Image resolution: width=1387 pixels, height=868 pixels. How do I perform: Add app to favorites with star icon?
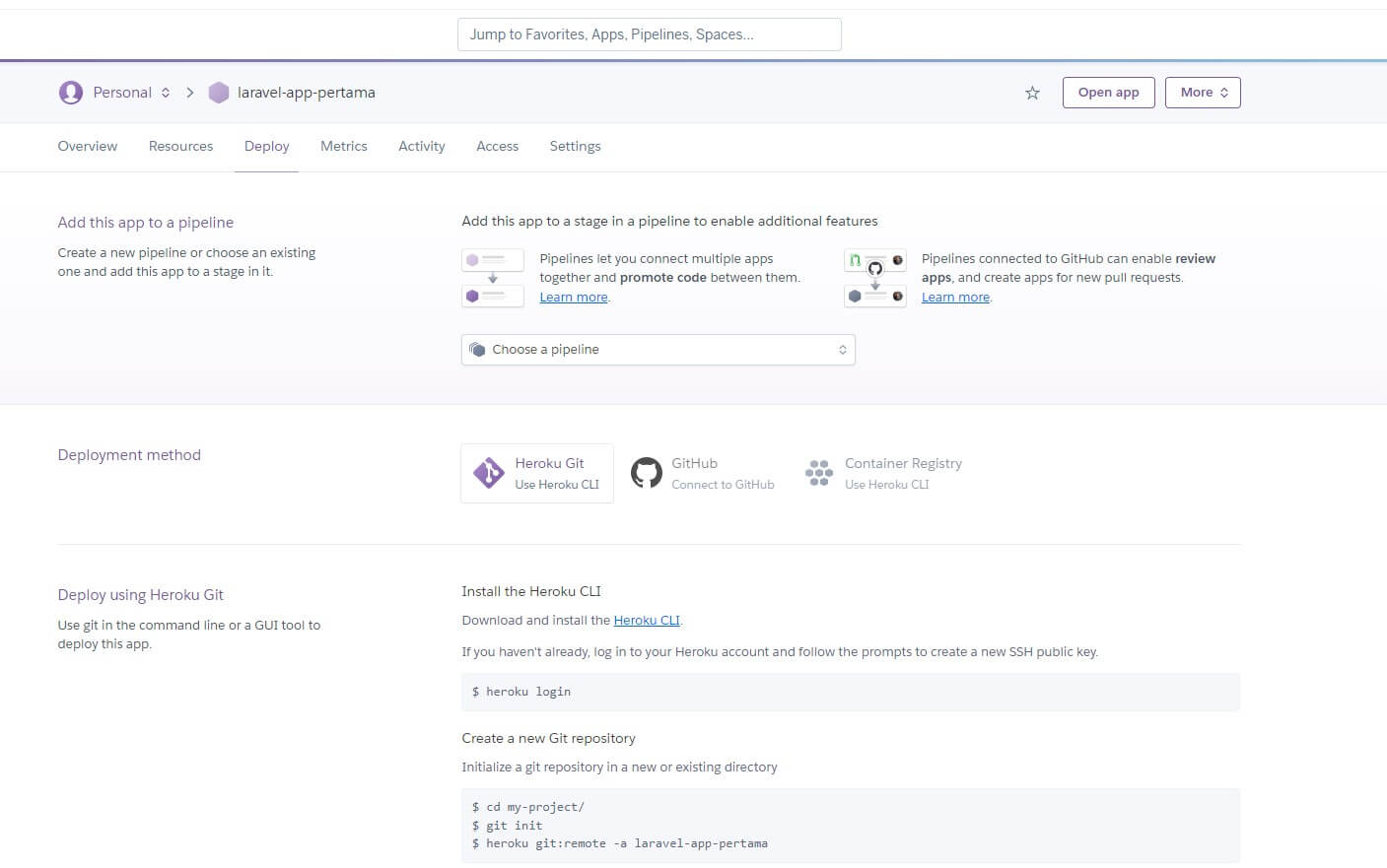1032,93
